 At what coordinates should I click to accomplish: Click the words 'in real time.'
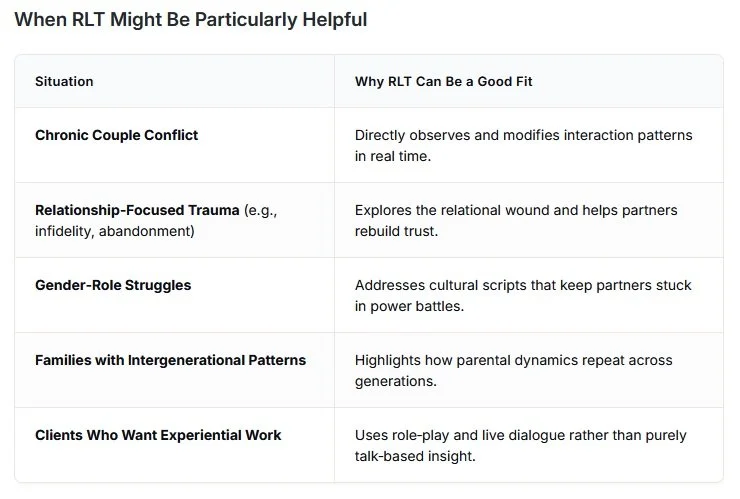tap(393, 156)
